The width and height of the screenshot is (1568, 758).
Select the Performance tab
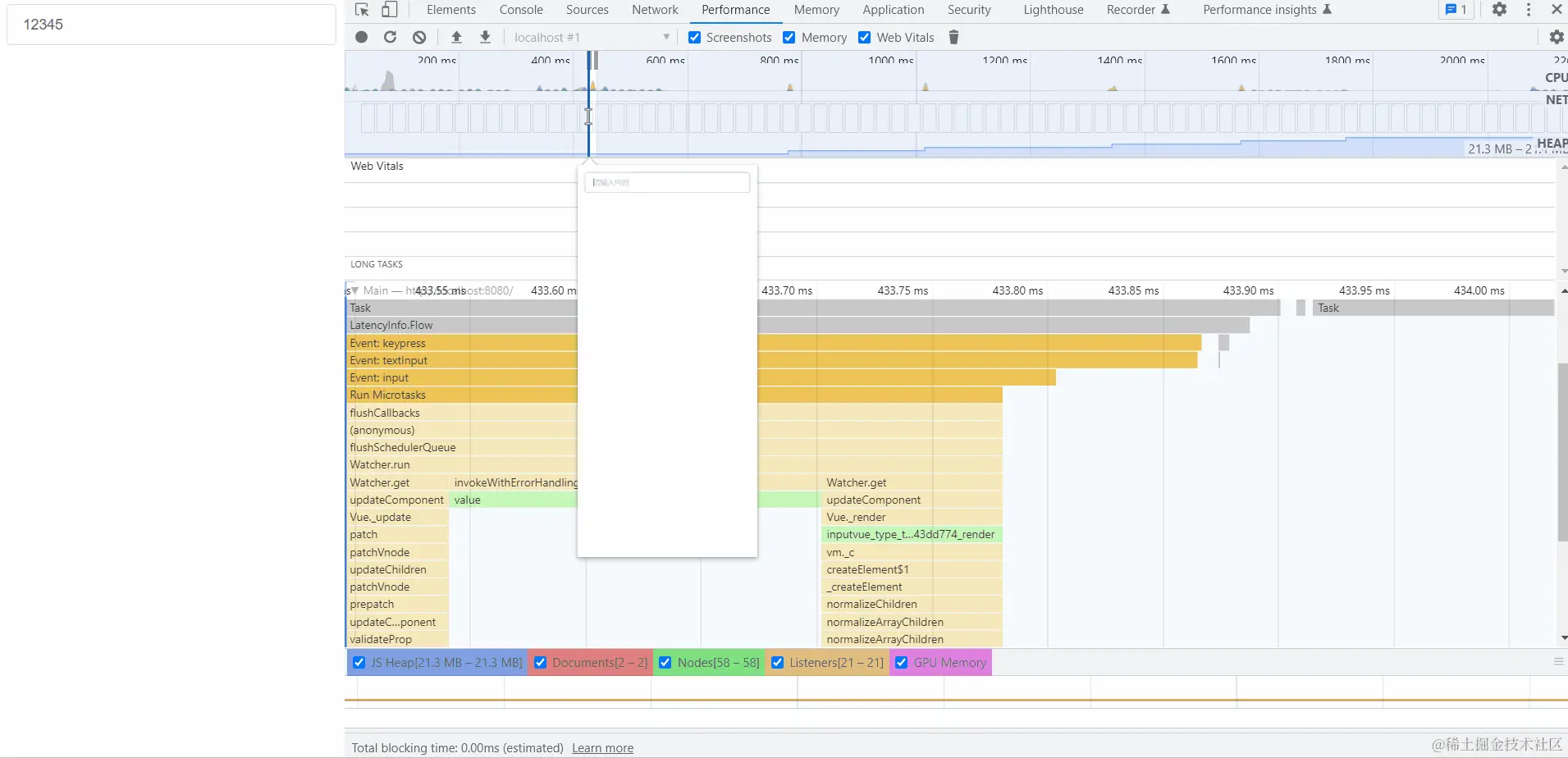[x=736, y=10]
